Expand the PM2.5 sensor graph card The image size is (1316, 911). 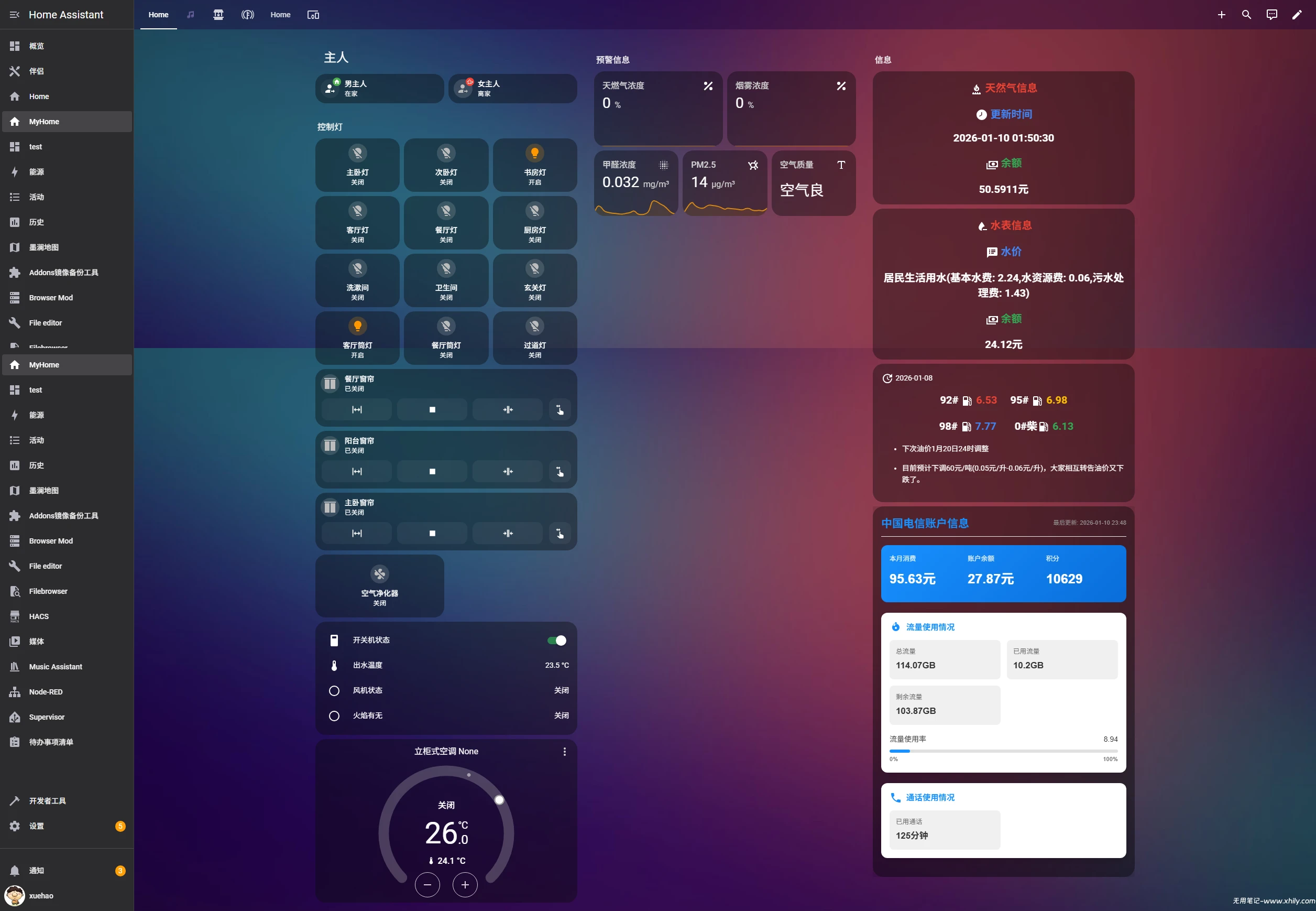click(724, 182)
